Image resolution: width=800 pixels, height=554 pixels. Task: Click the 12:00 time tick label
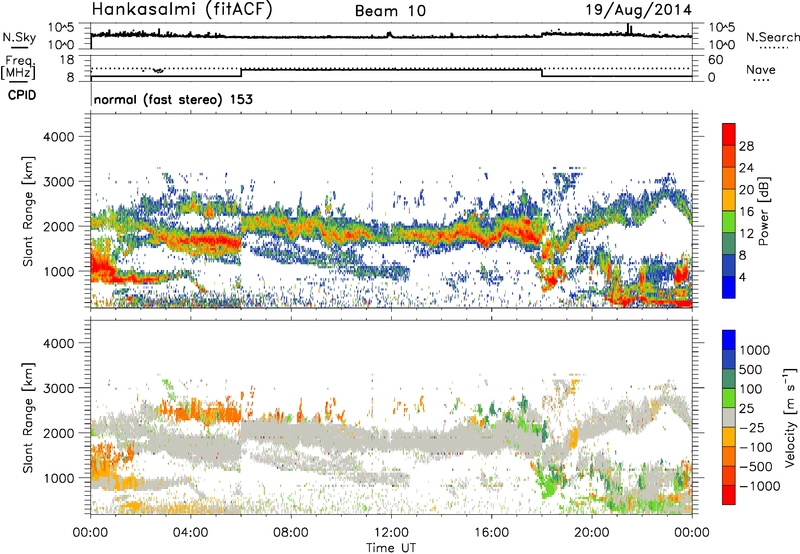tap(391, 533)
